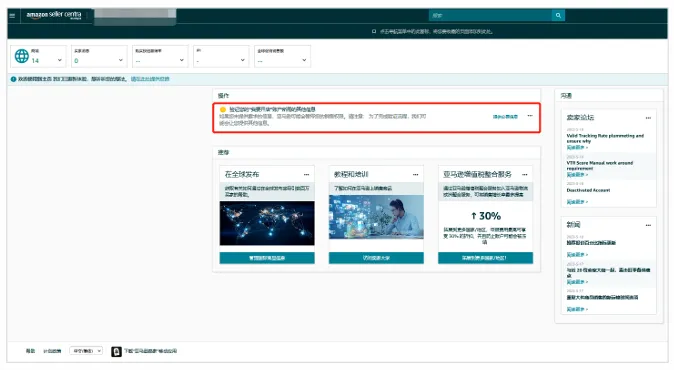Screen dimensions: 674x370
Task: Open the action card three-dot menu
Action: 530,116
